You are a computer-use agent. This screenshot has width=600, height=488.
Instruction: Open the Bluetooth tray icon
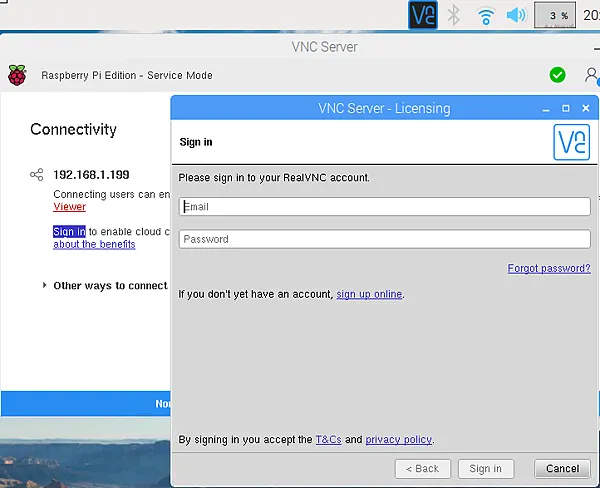point(454,15)
